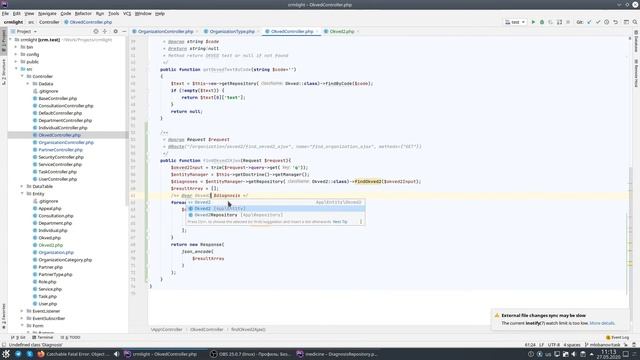The width and height of the screenshot is (640, 360).
Task: Collapse the Controller folder
Action: point(22,76)
